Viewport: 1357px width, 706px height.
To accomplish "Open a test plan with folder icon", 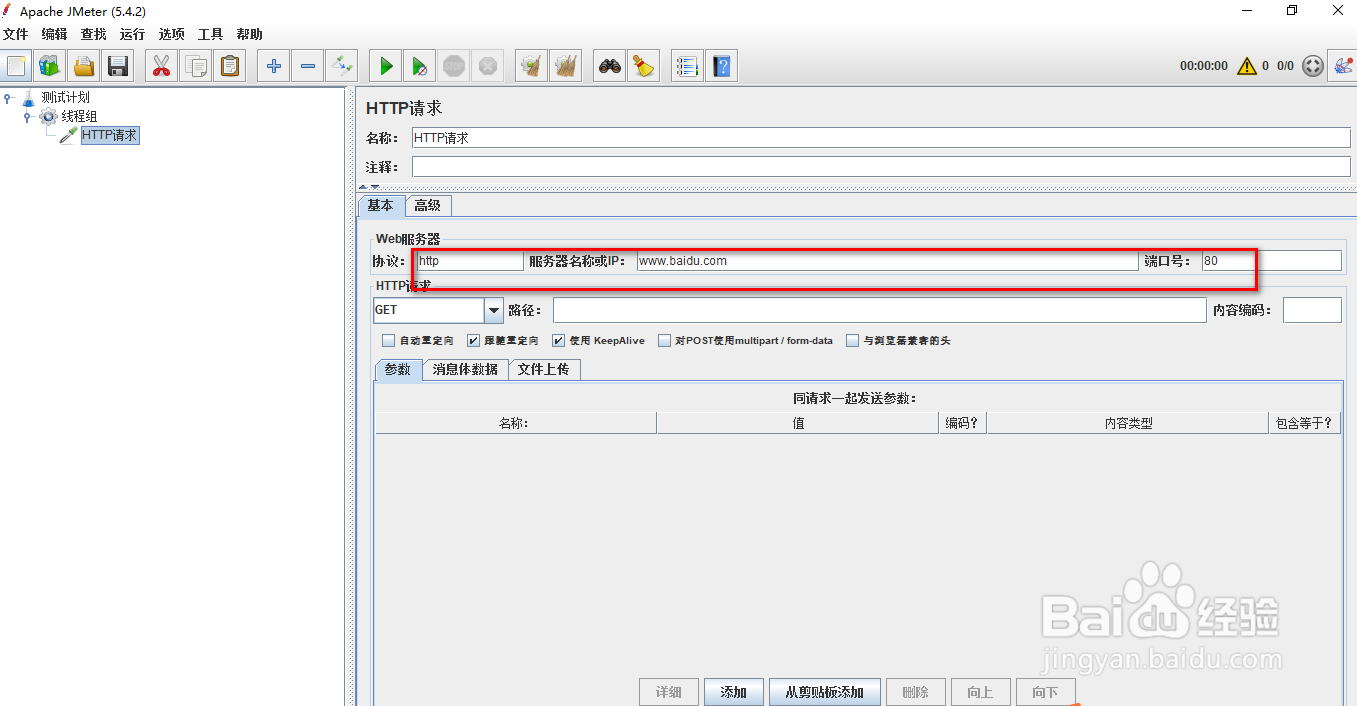I will (84, 67).
